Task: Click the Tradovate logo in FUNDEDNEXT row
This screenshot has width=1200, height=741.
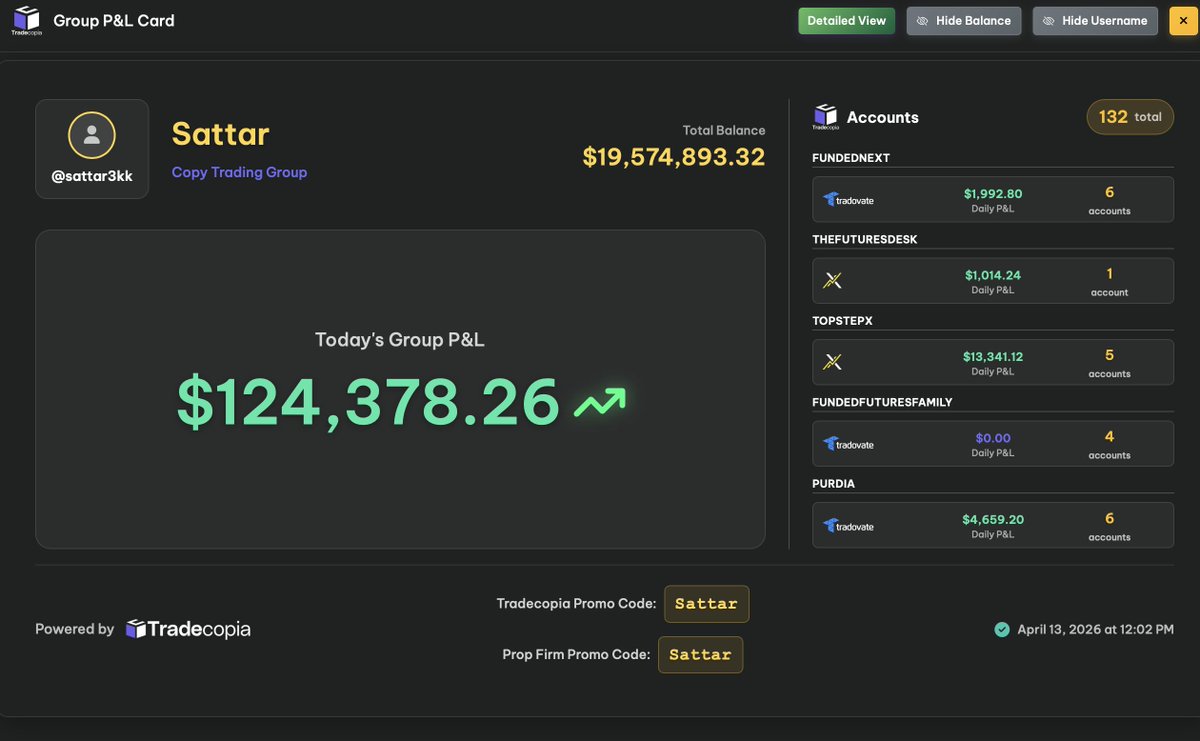Action: [x=848, y=200]
